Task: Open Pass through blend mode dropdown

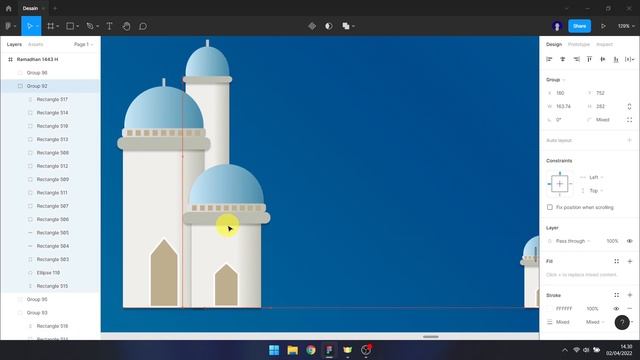Action: pyautogui.click(x=573, y=241)
